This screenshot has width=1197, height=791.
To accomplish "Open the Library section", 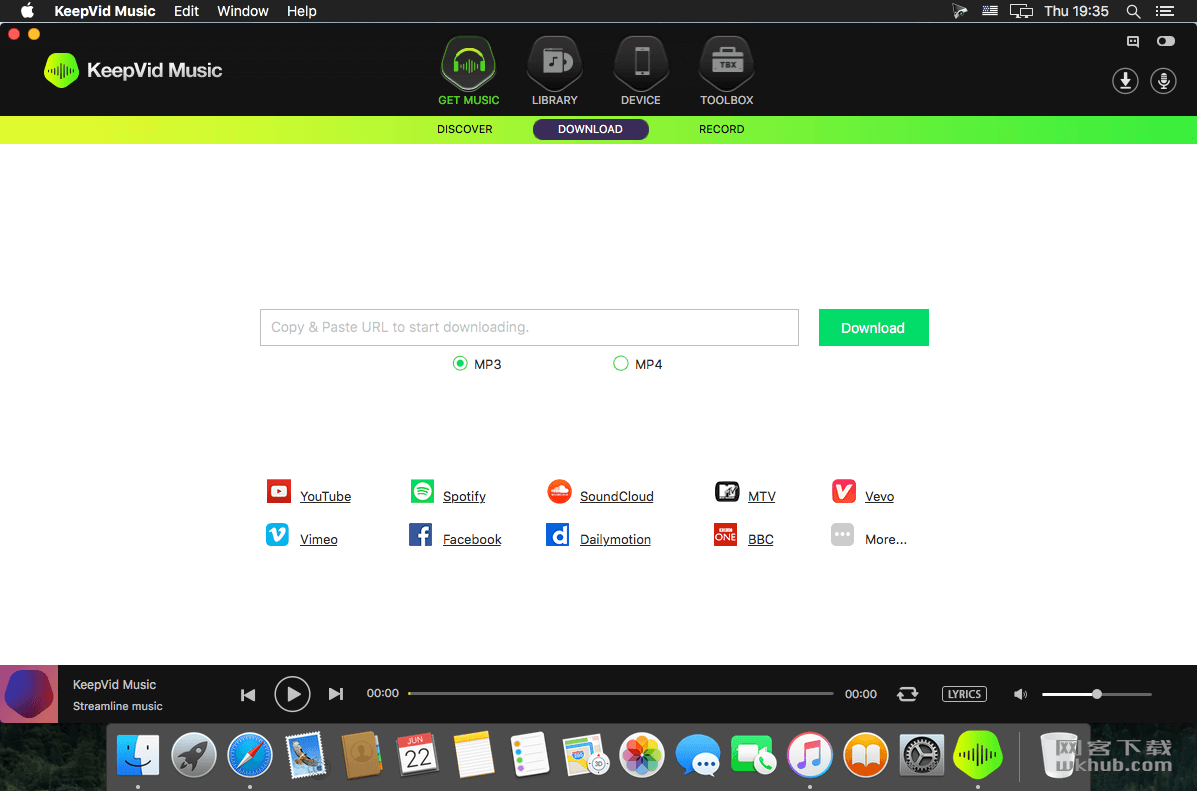I will [x=555, y=71].
